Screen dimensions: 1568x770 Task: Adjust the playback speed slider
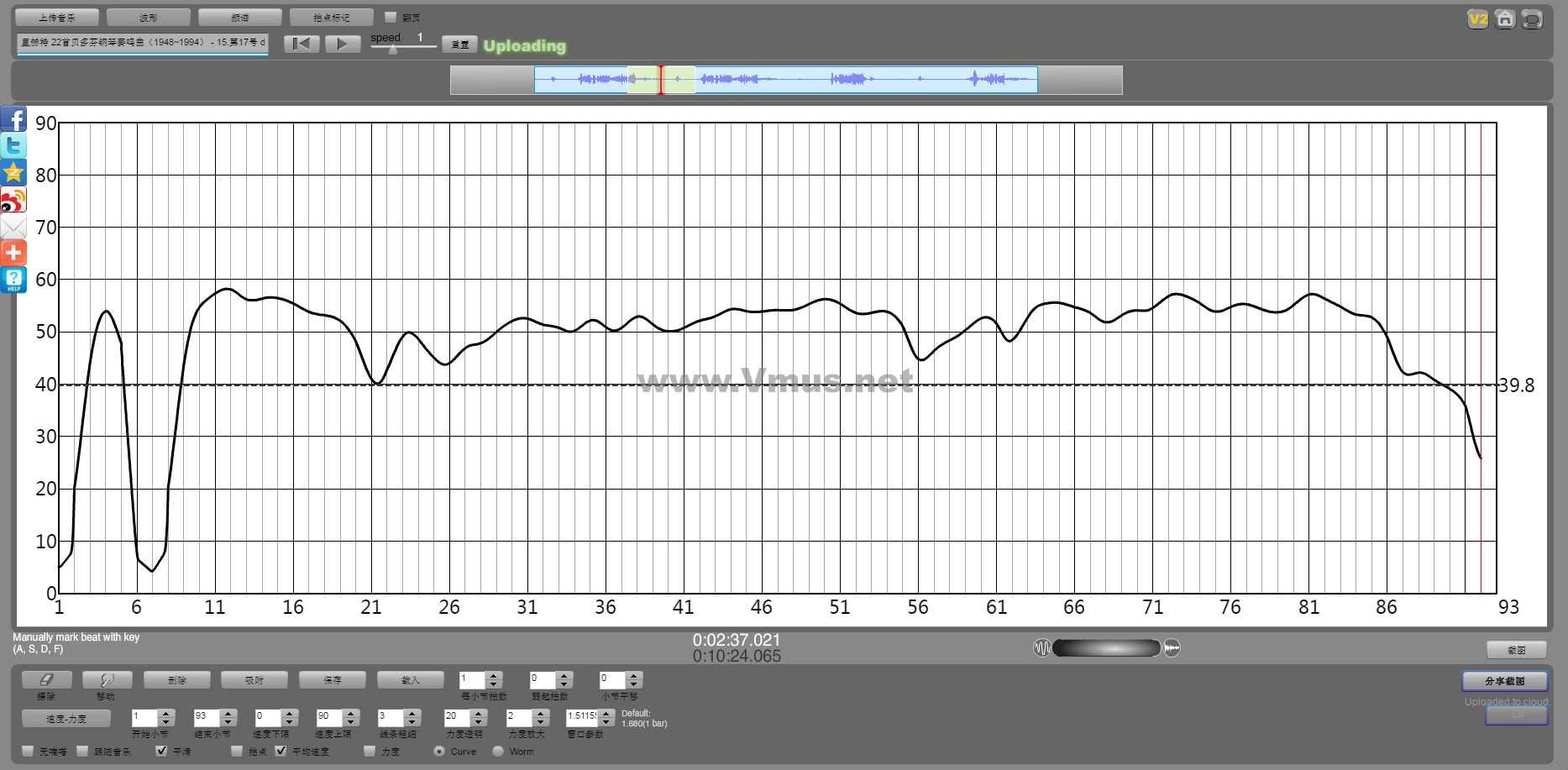click(393, 49)
